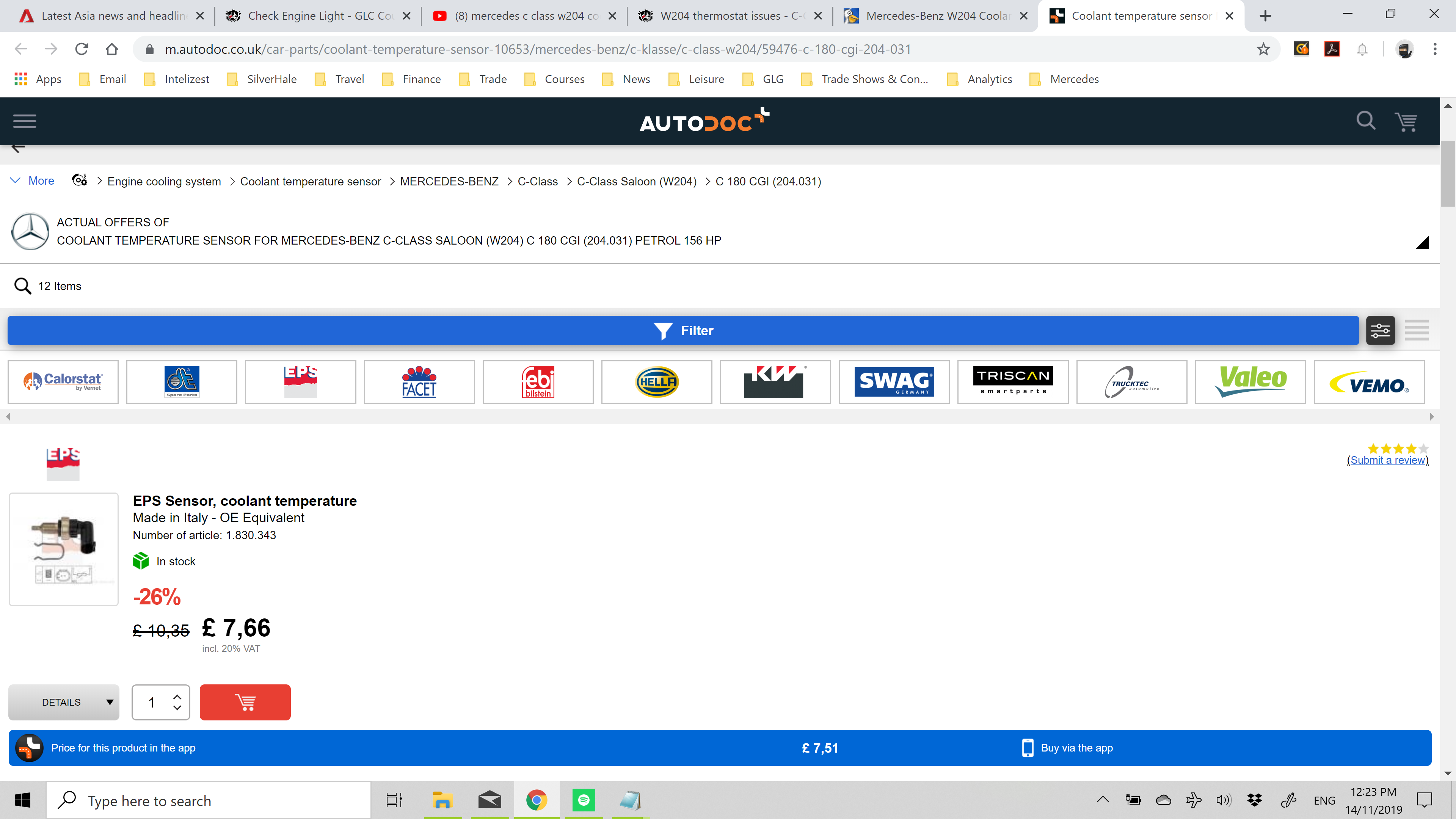Filter by Valeo brand logo
The width and height of the screenshot is (1456, 819).
tap(1250, 382)
